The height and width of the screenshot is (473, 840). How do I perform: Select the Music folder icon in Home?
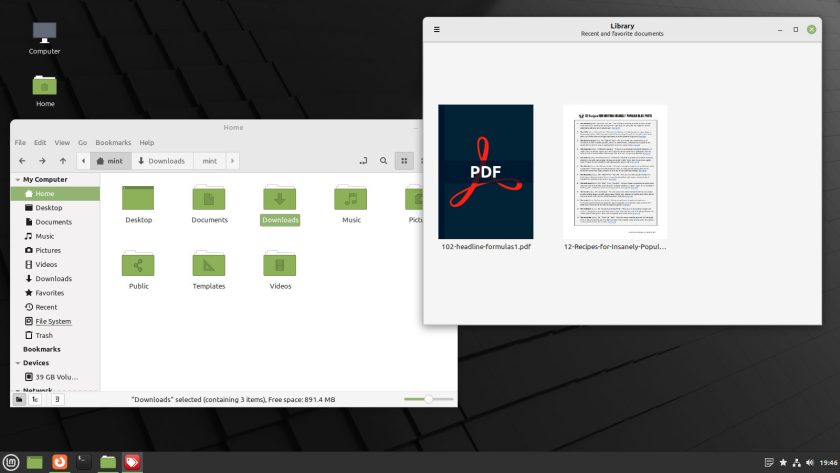point(351,198)
